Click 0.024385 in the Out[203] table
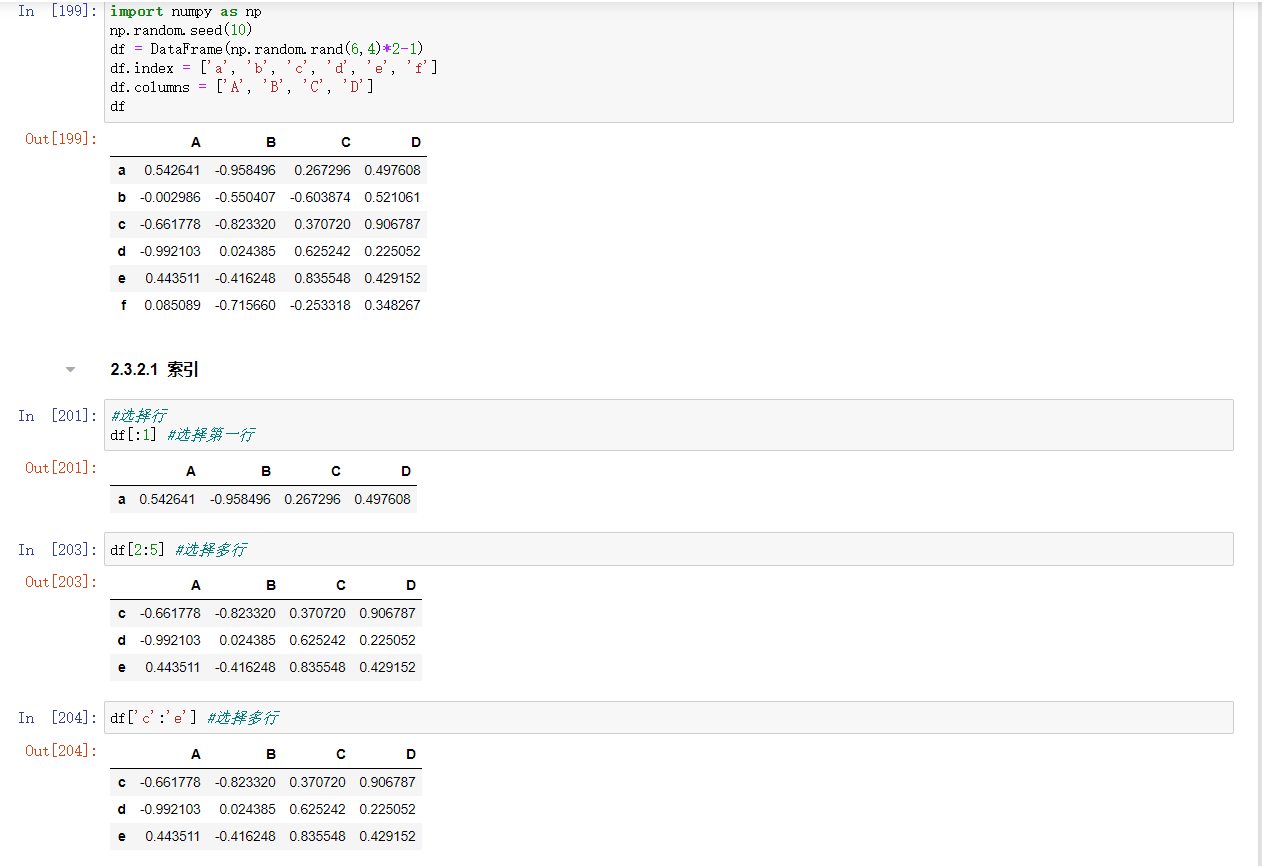Screen dimensions: 1262x866 tap(247, 640)
